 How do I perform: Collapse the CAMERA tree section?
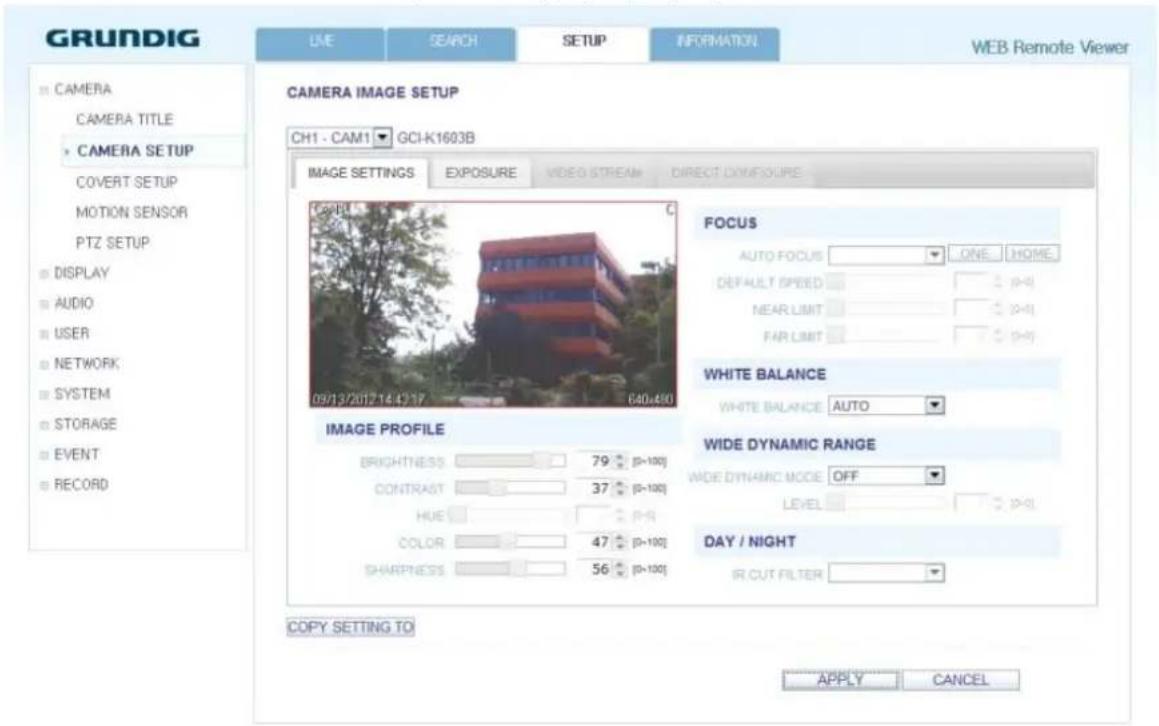click(44, 89)
